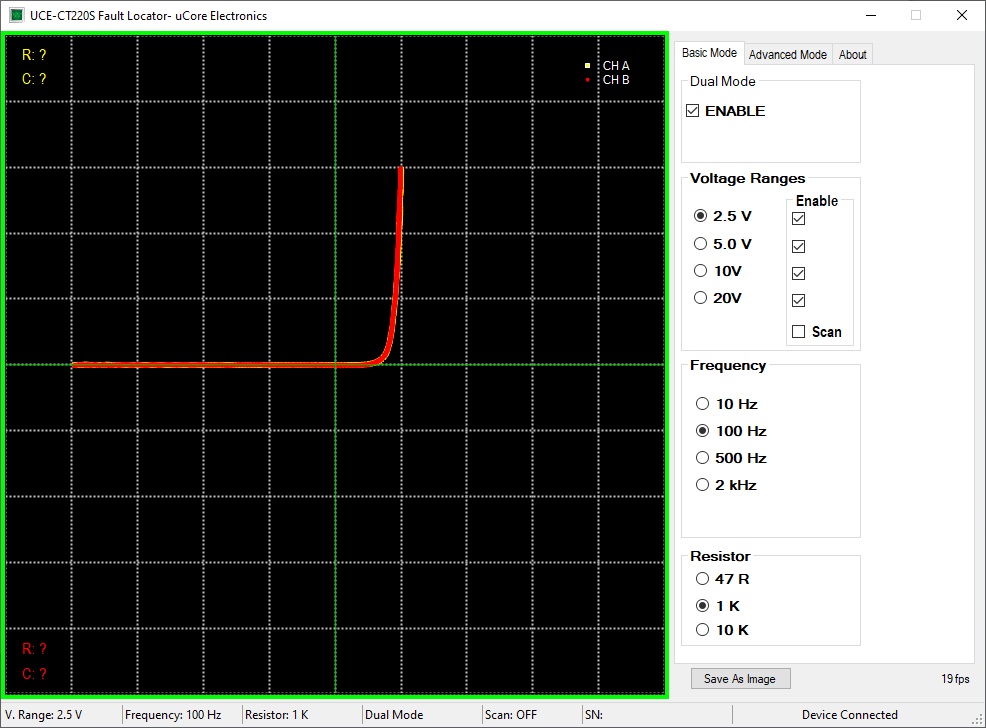986x728 pixels.
Task: Click the Save As Image button
Action: (x=740, y=678)
